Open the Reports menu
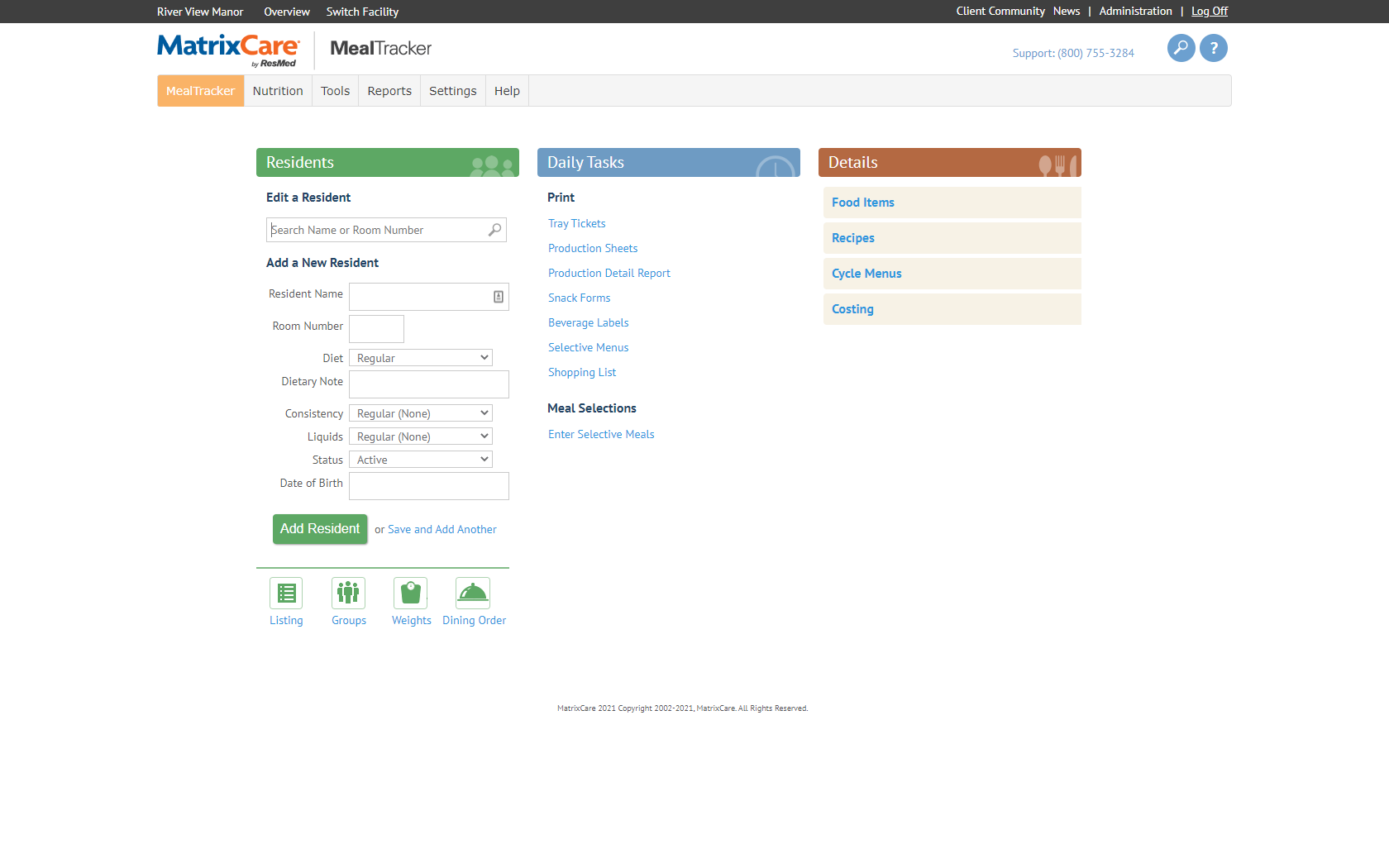Image resolution: width=1389 pixels, height=868 pixels. (389, 91)
